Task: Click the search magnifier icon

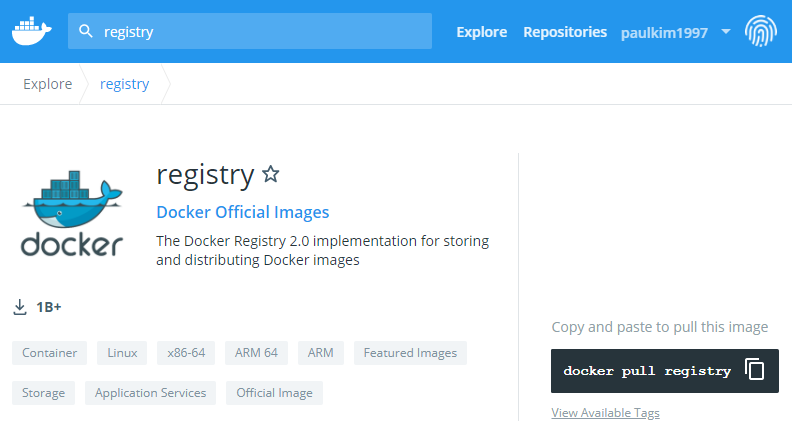Action: point(86,31)
